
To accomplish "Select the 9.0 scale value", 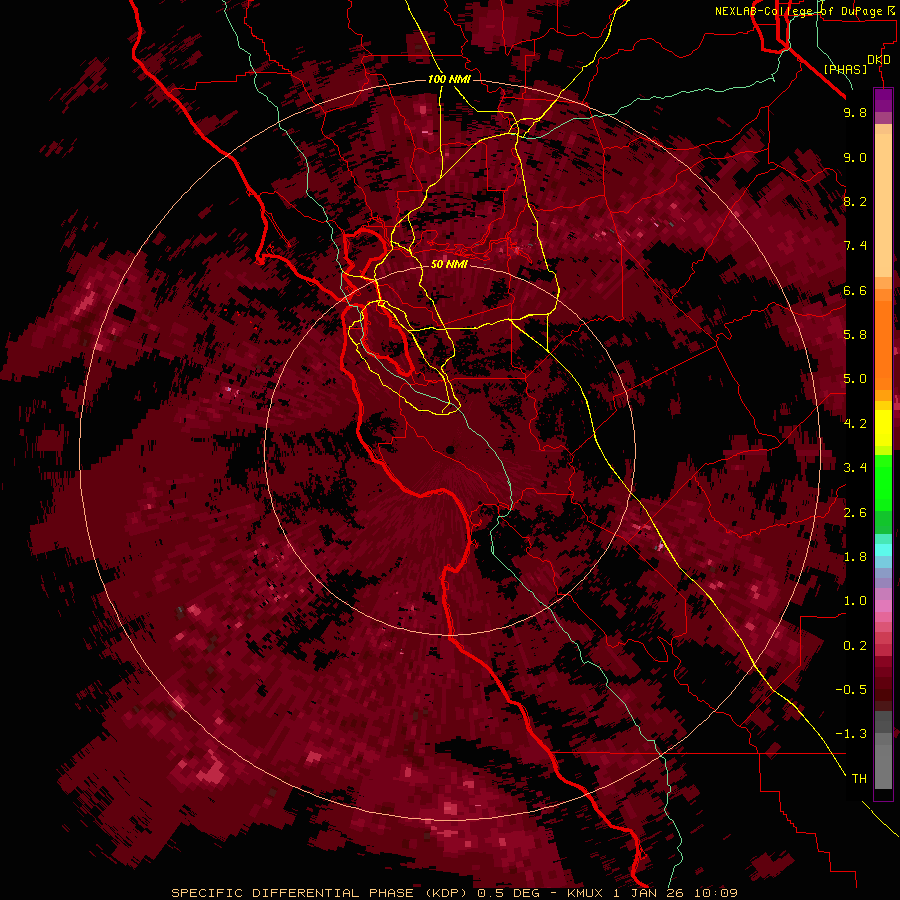I will tap(855, 157).
